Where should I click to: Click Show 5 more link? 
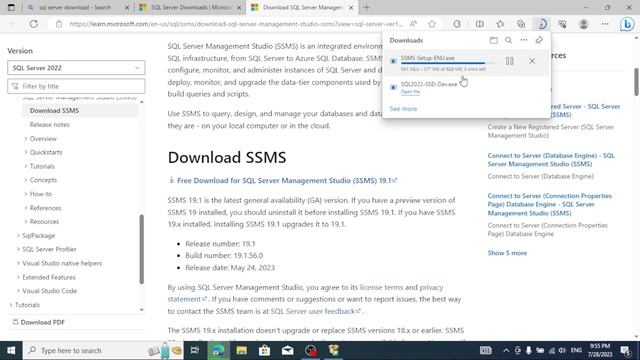[x=507, y=253]
